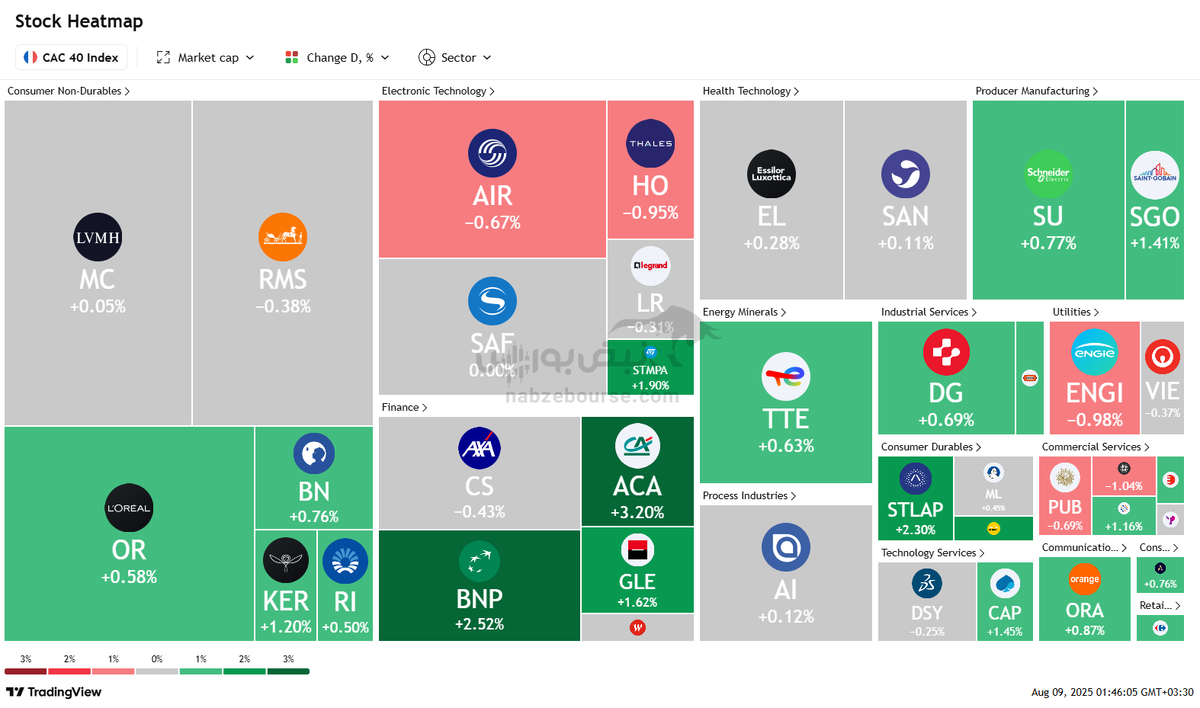Click the dark green 3% legend swatch
Screen dimensions: 1200x708
288,671
